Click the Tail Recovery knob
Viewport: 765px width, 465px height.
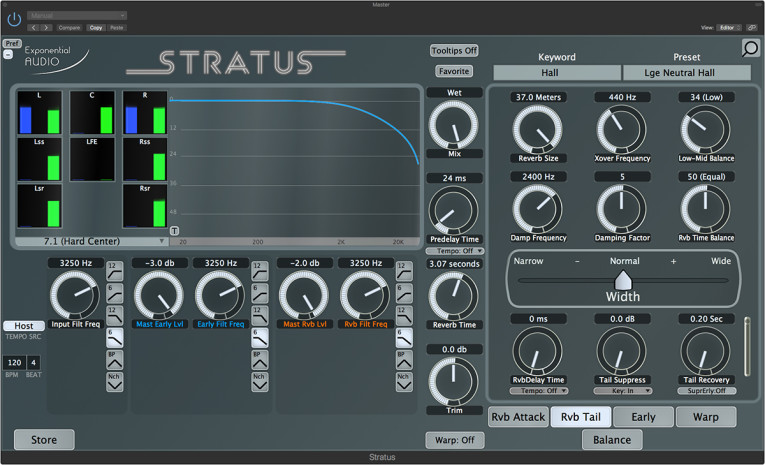(x=705, y=351)
